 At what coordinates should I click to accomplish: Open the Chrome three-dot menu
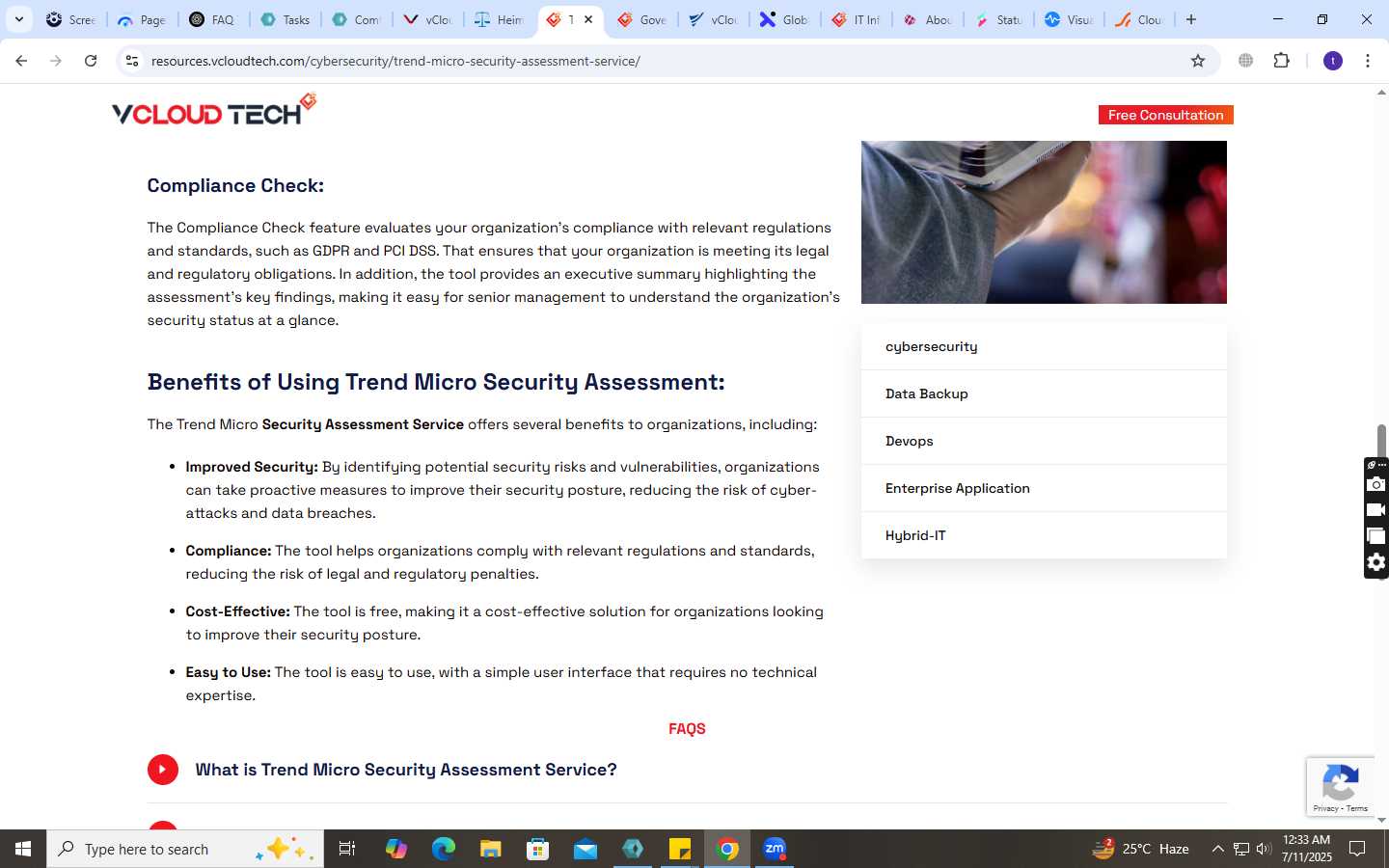coord(1368,61)
